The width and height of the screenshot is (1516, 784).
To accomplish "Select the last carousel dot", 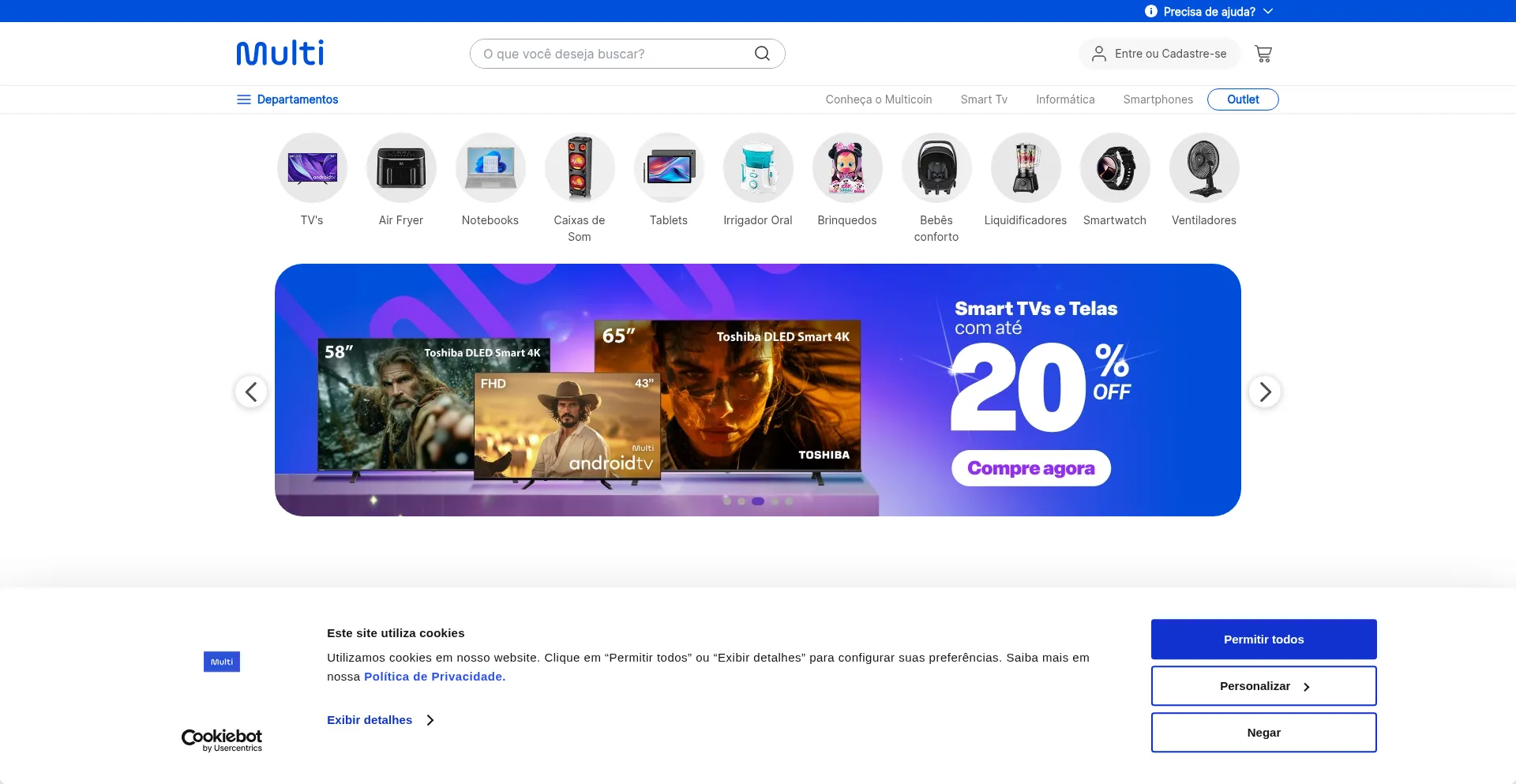I will (789, 501).
